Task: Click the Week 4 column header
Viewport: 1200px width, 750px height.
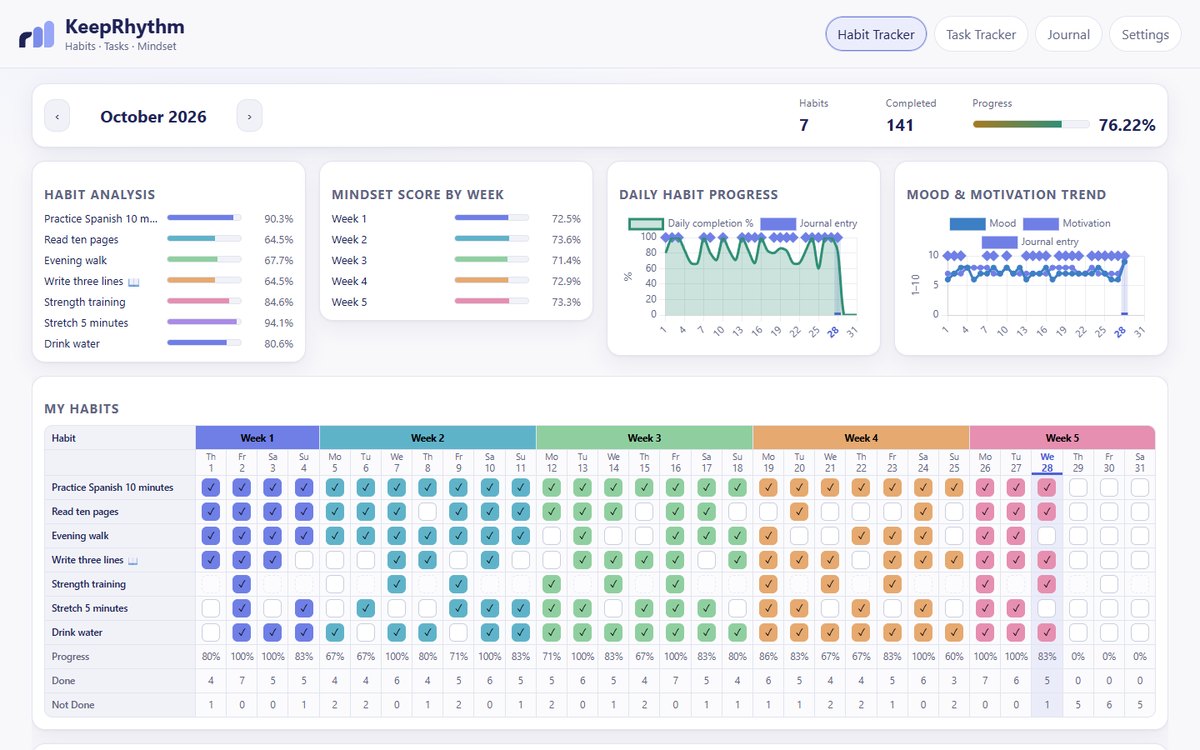Action: click(x=861, y=438)
